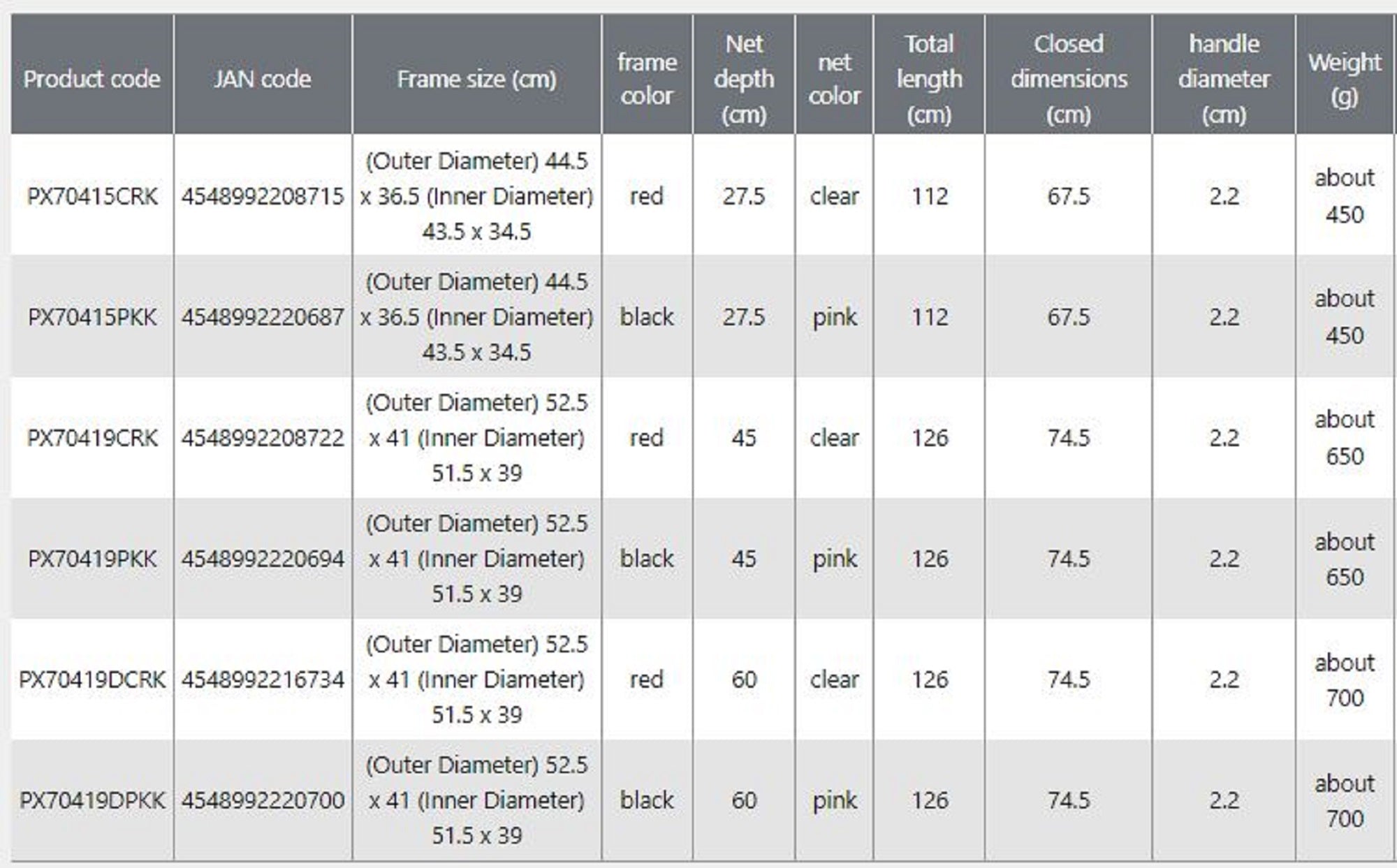Screen dimensions: 1397x868
Task: Click the Weight (g) column header
Action: point(1344,79)
